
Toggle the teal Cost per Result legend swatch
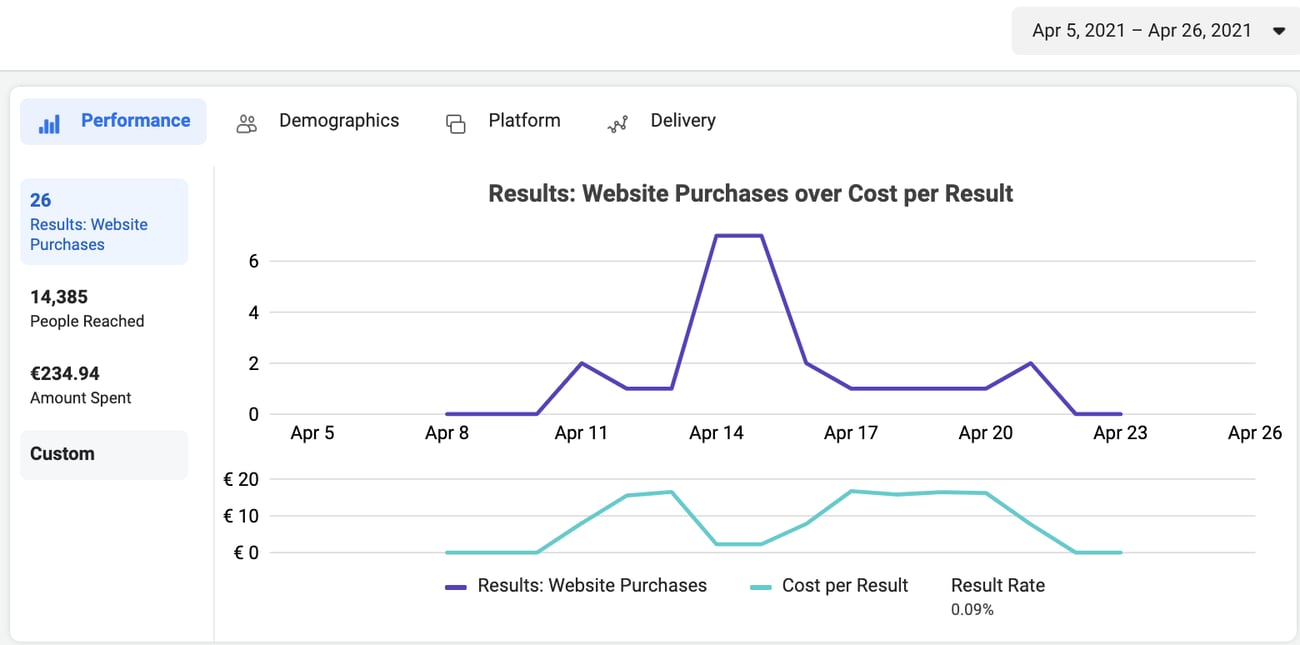coord(762,587)
